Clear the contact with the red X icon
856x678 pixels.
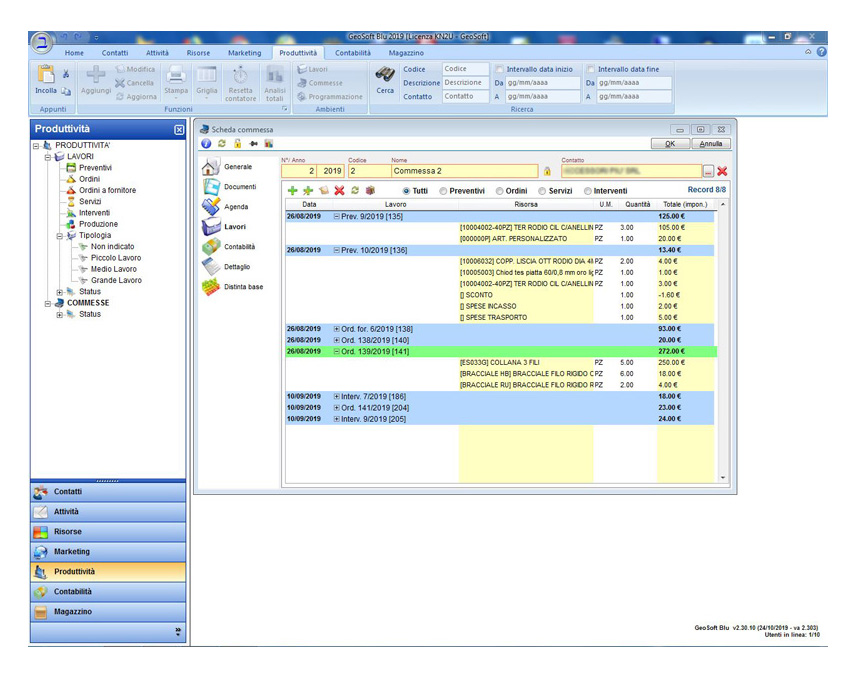click(x=722, y=171)
